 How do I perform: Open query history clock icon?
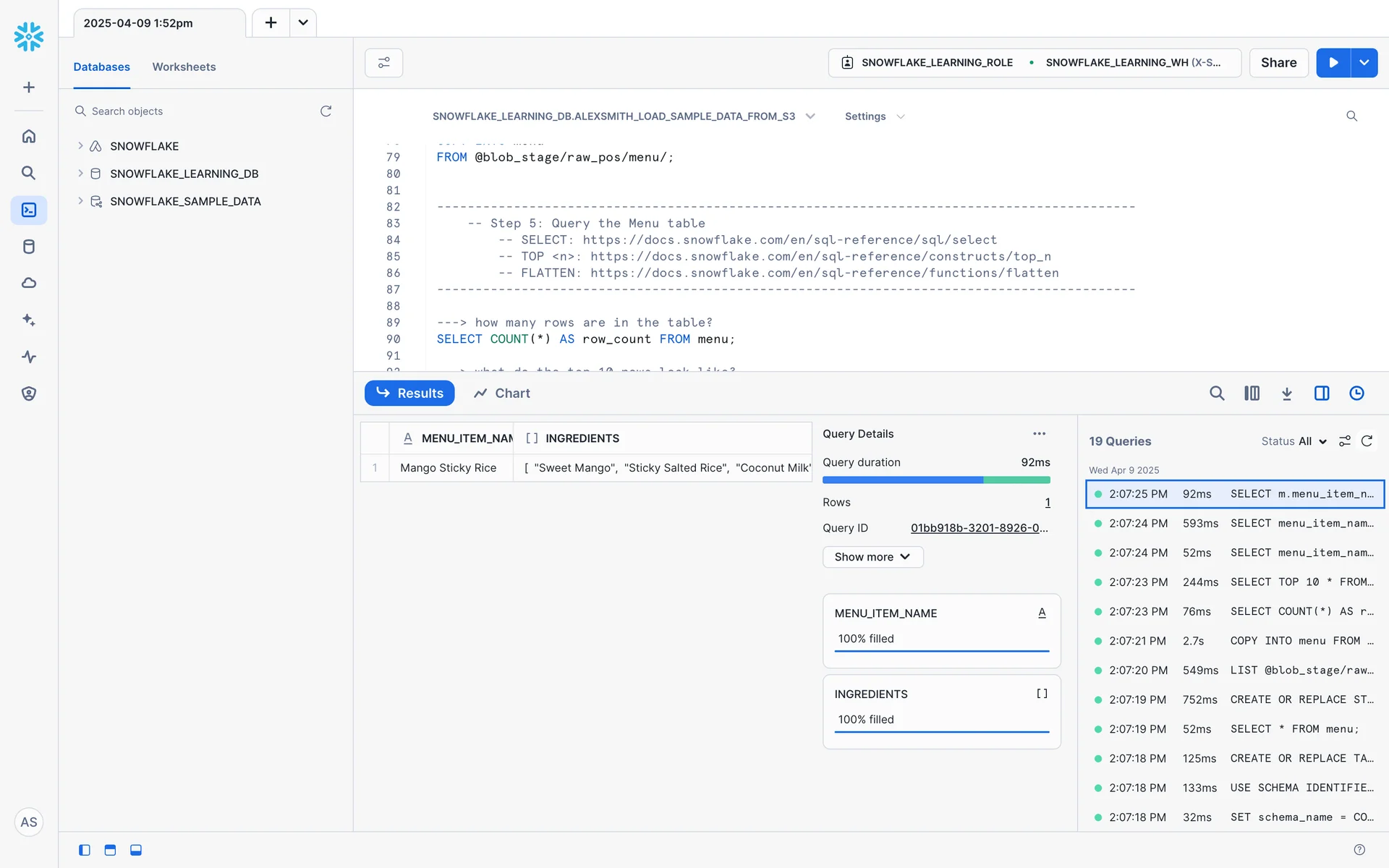[1356, 393]
